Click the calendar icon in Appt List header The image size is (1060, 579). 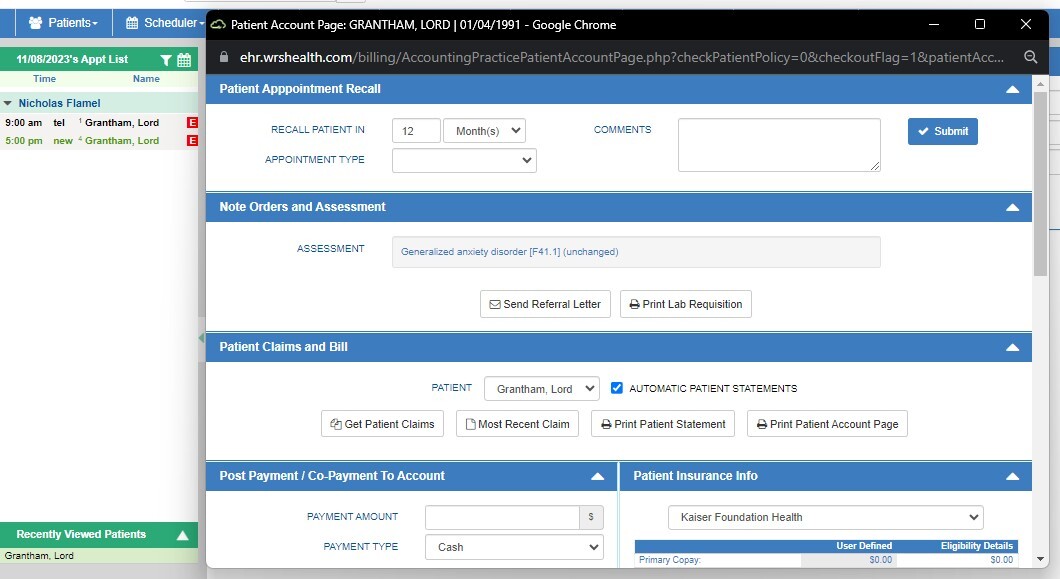point(184,60)
